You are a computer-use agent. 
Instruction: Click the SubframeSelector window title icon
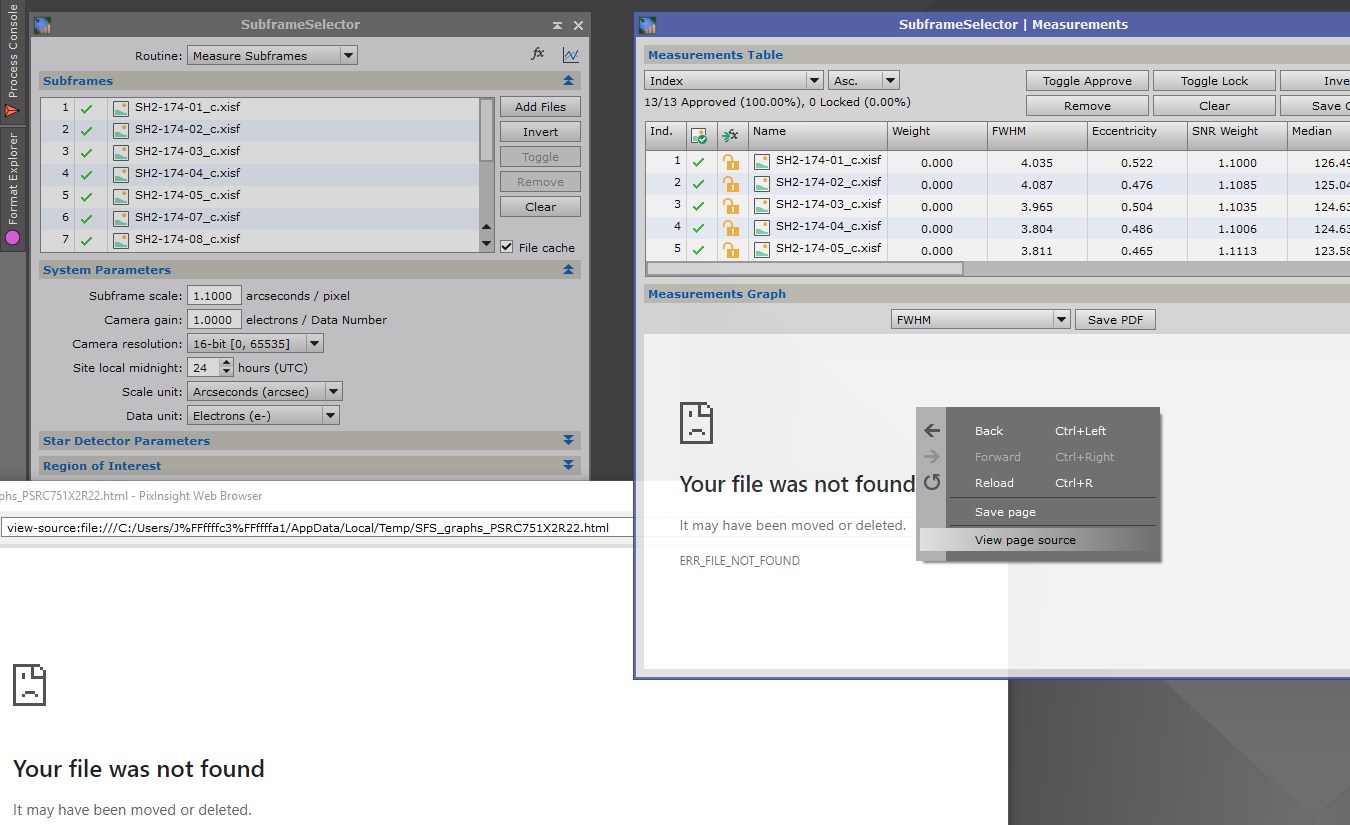tap(43, 25)
